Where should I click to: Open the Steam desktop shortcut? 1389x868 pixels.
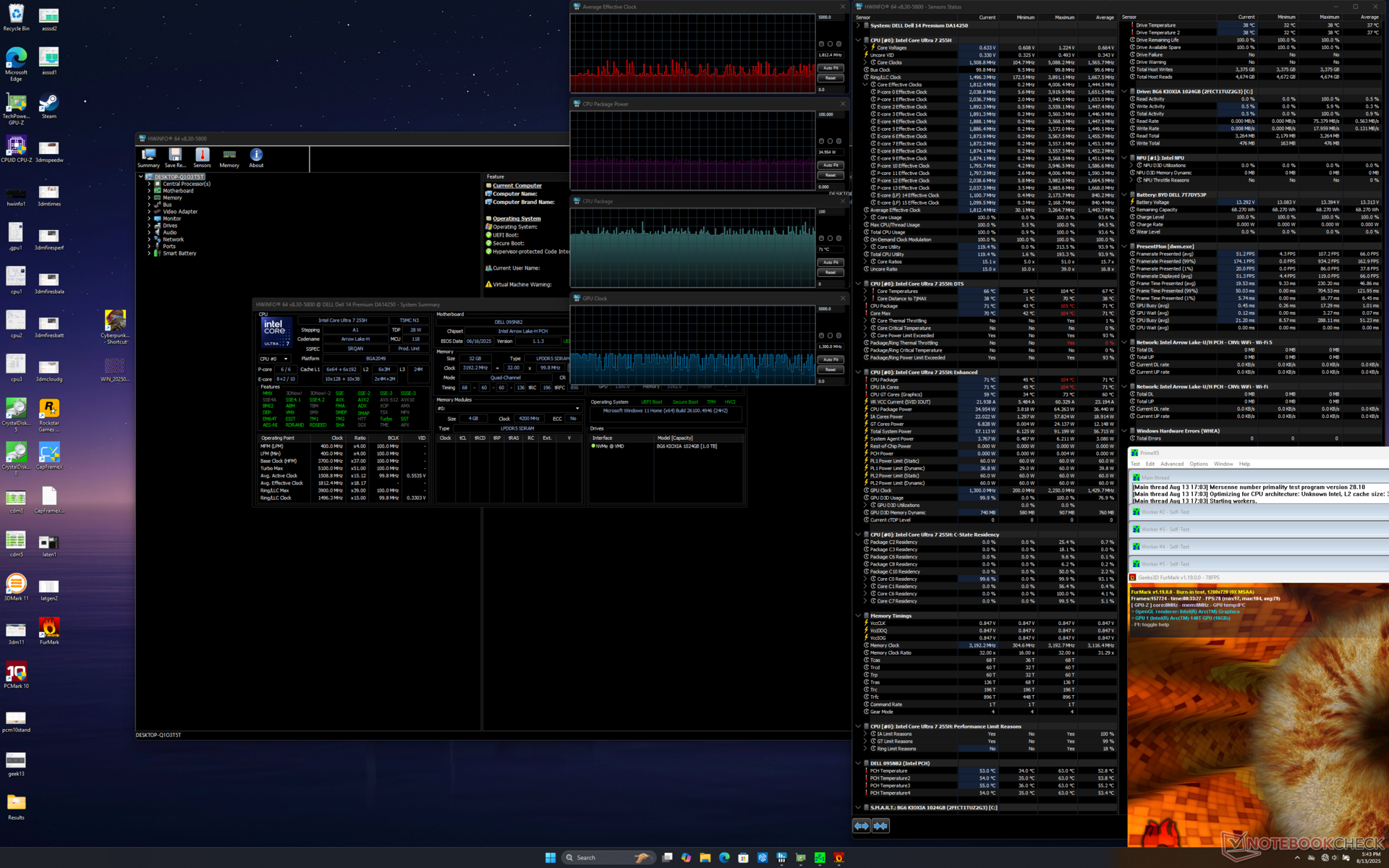click(48, 106)
